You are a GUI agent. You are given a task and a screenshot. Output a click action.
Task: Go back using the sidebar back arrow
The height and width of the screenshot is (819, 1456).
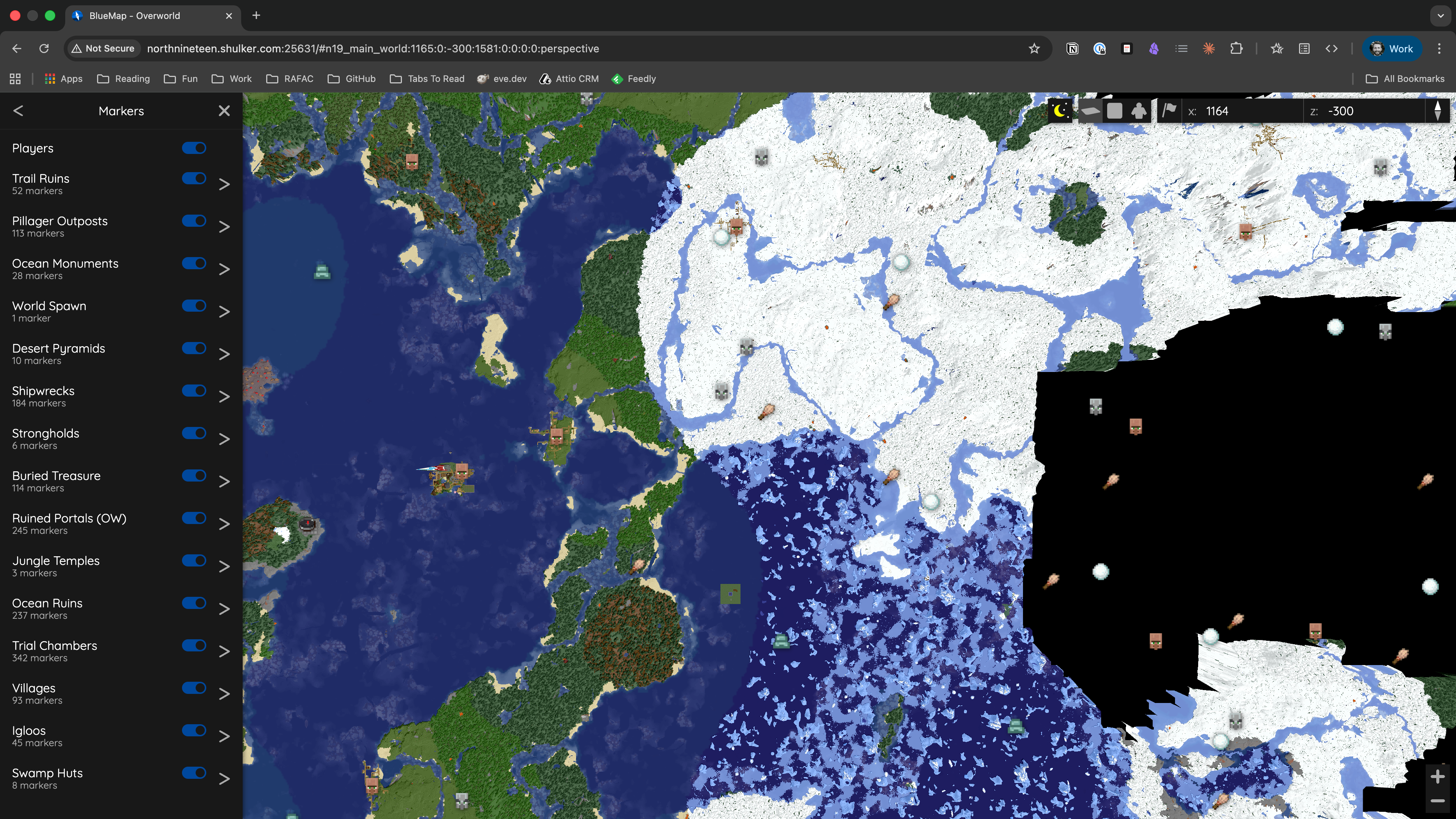(18, 111)
